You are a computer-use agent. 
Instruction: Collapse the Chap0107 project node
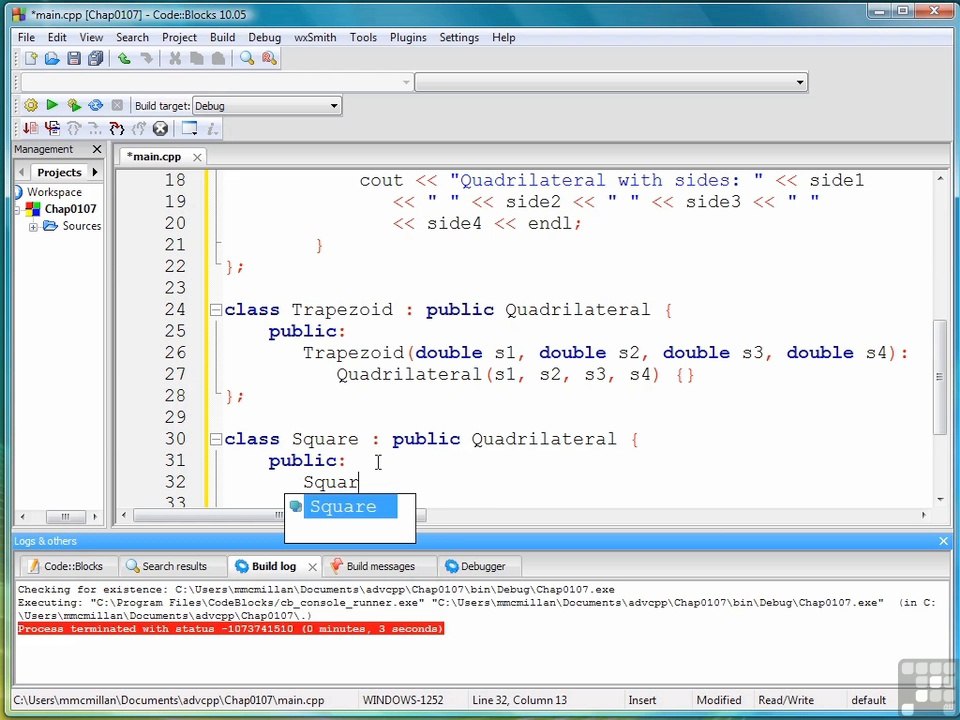[17, 210]
